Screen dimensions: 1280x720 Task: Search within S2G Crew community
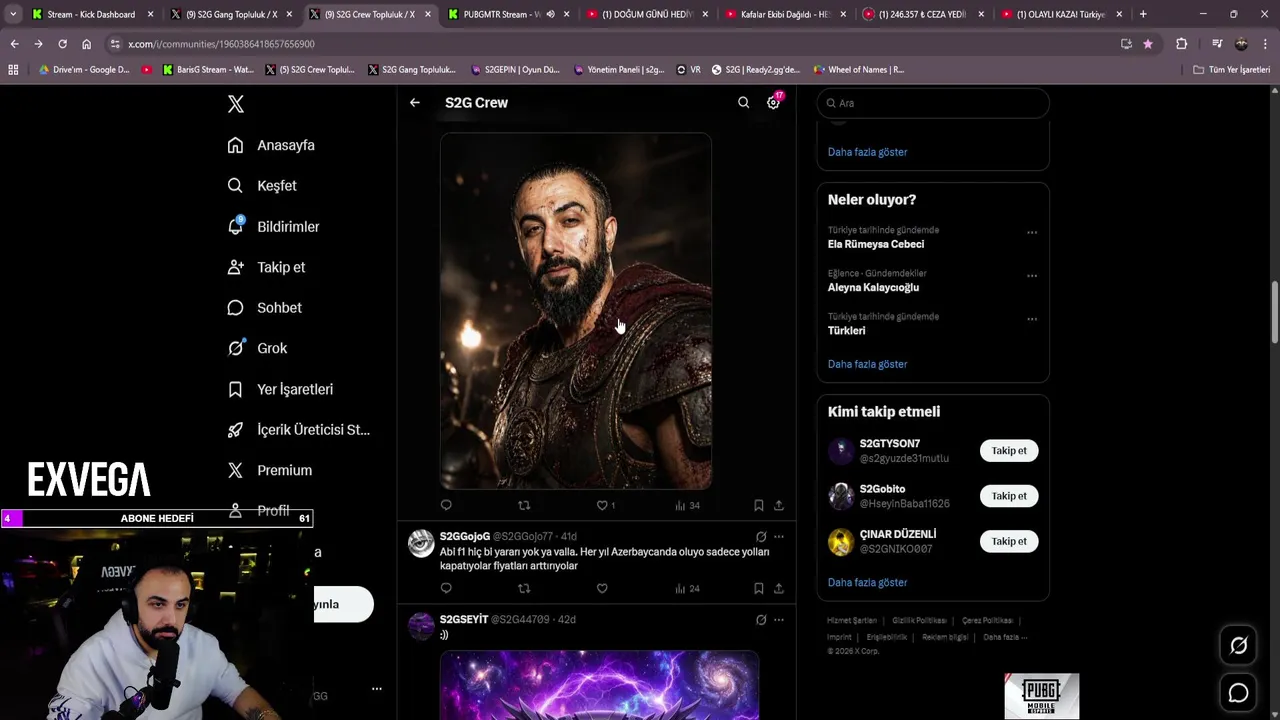coord(743,102)
